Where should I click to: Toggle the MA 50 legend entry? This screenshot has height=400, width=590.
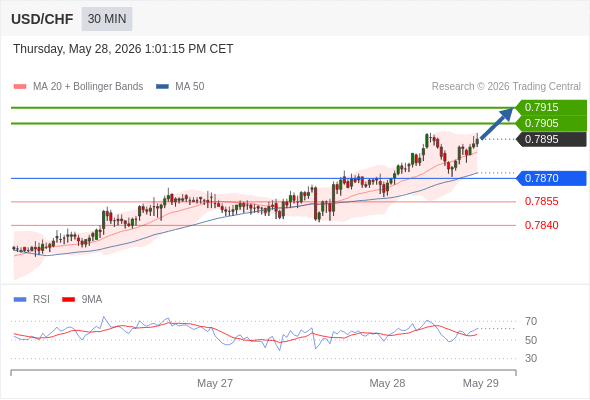coord(180,87)
